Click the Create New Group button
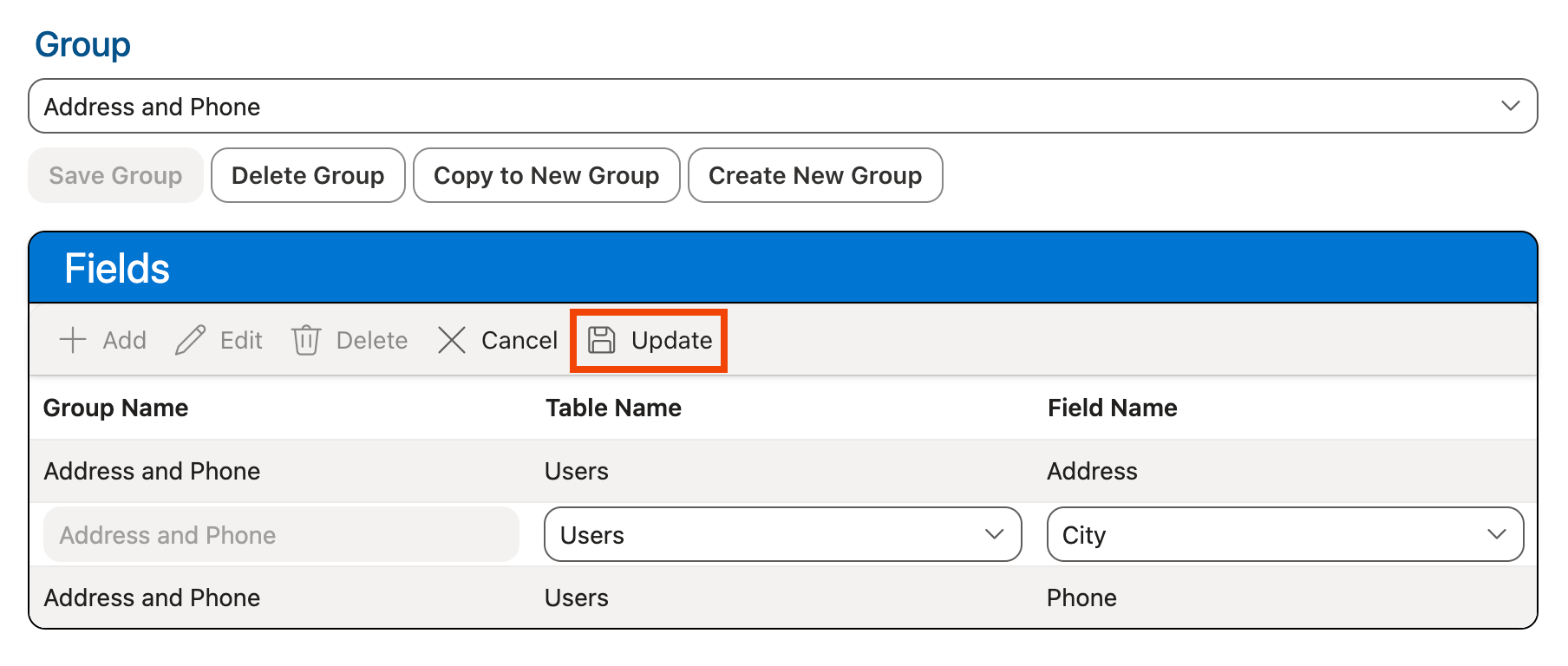 [x=814, y=175]
